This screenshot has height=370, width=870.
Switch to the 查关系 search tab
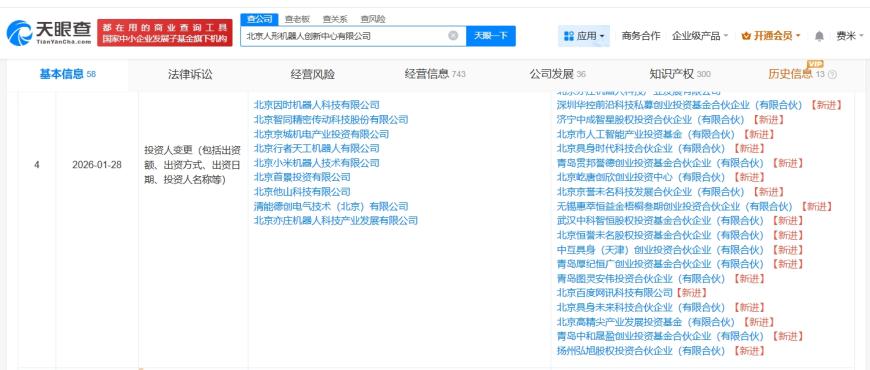point(335,19)
